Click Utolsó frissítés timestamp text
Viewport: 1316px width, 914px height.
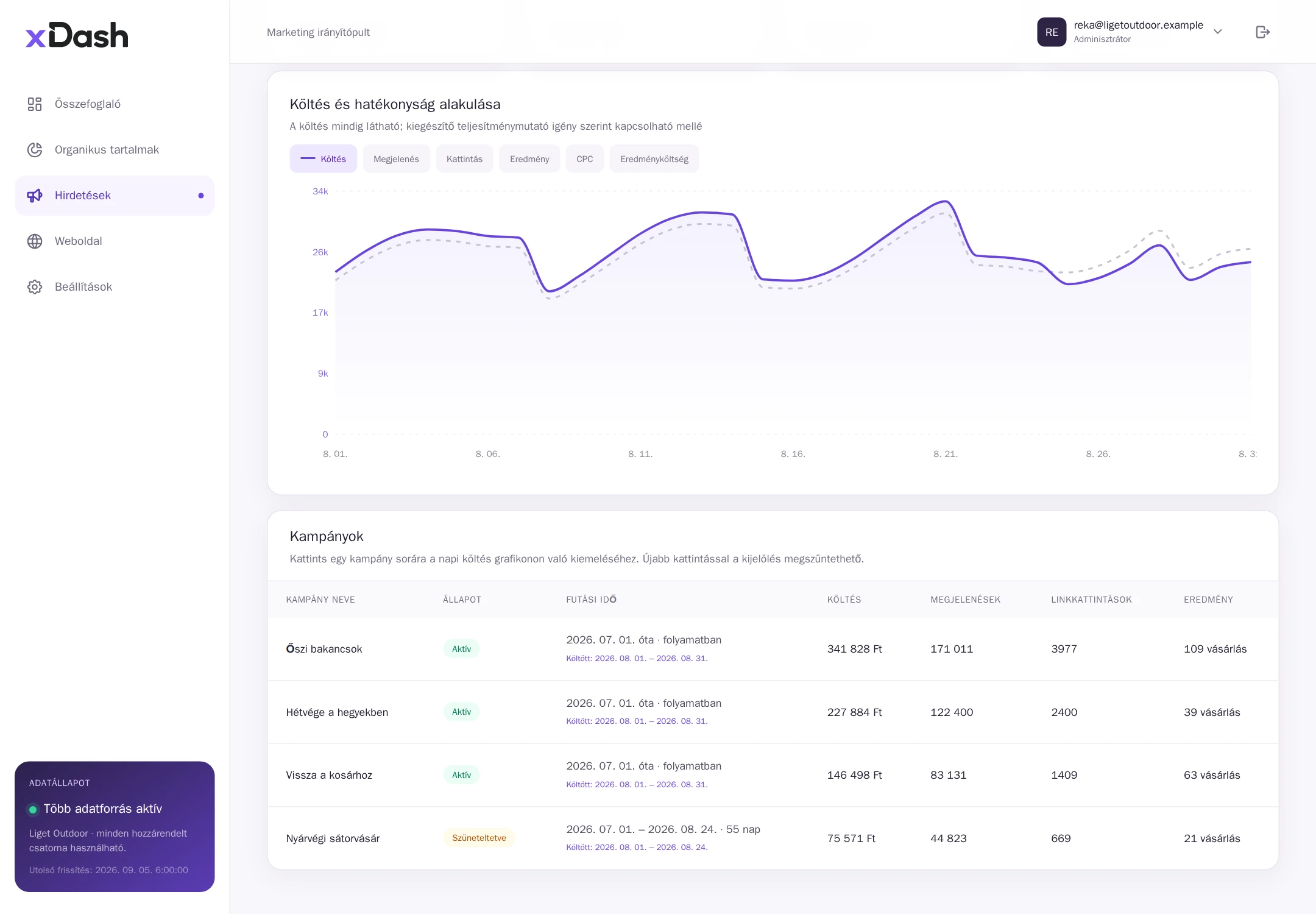point(108,870)
